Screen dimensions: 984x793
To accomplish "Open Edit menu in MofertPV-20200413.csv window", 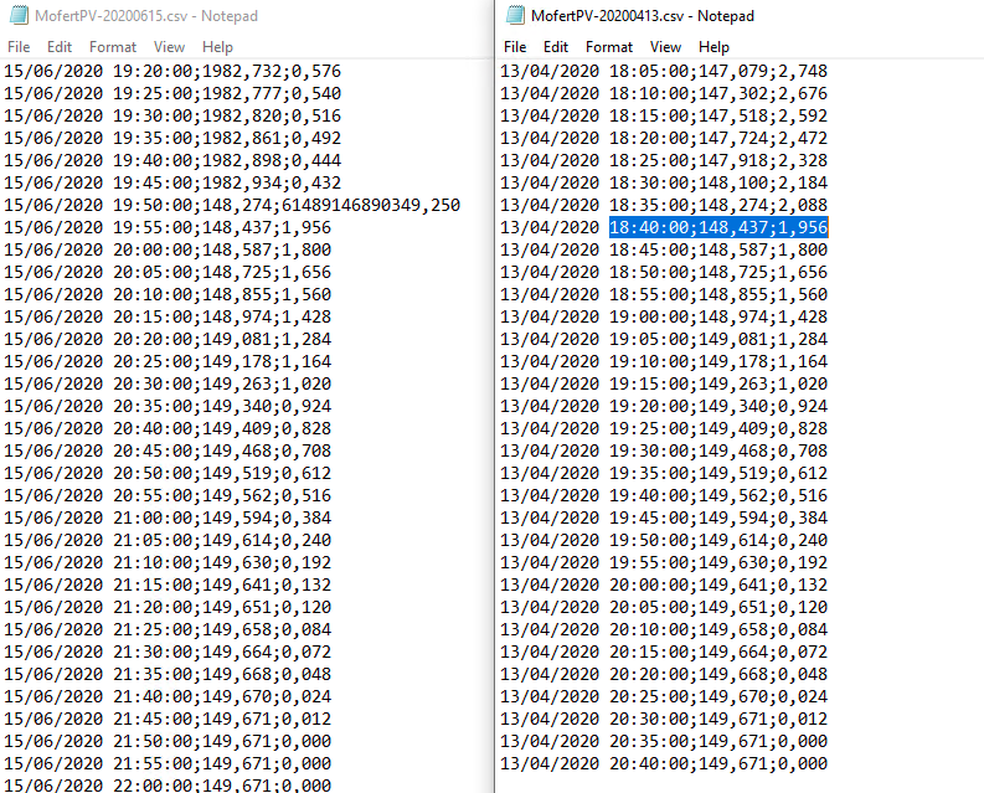I will [x=556, y=47].
